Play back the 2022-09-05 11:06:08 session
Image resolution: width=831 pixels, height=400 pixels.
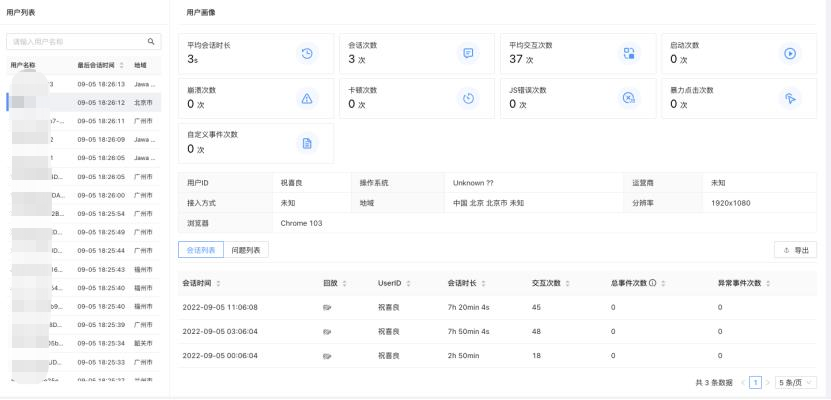point(326,307)
